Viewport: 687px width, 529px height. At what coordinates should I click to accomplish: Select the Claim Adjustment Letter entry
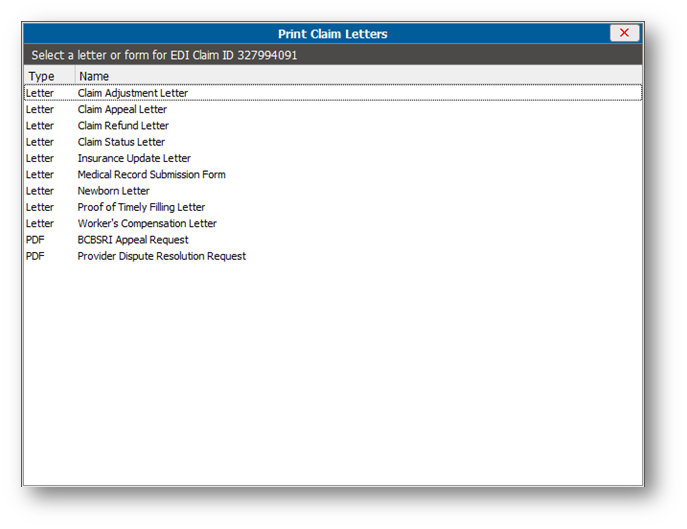(132, 93)
